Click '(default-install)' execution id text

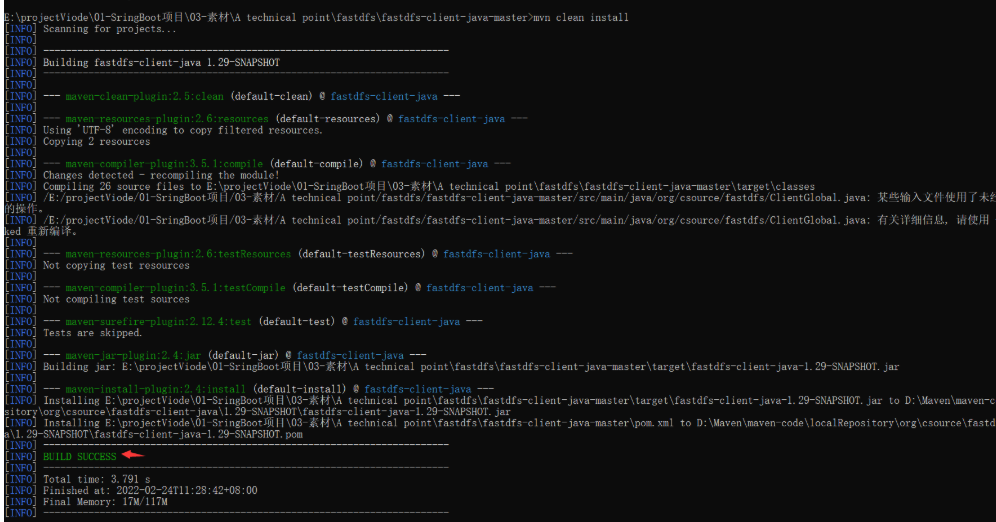click(299, 389)
